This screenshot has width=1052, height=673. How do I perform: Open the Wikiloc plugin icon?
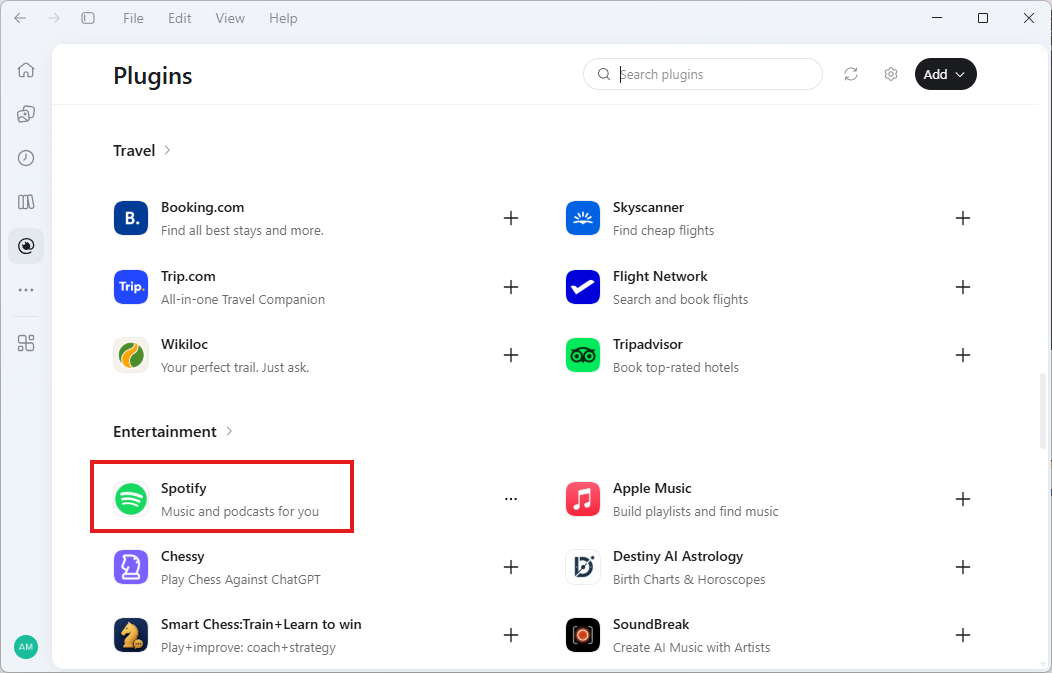click(x=131, y=355)
